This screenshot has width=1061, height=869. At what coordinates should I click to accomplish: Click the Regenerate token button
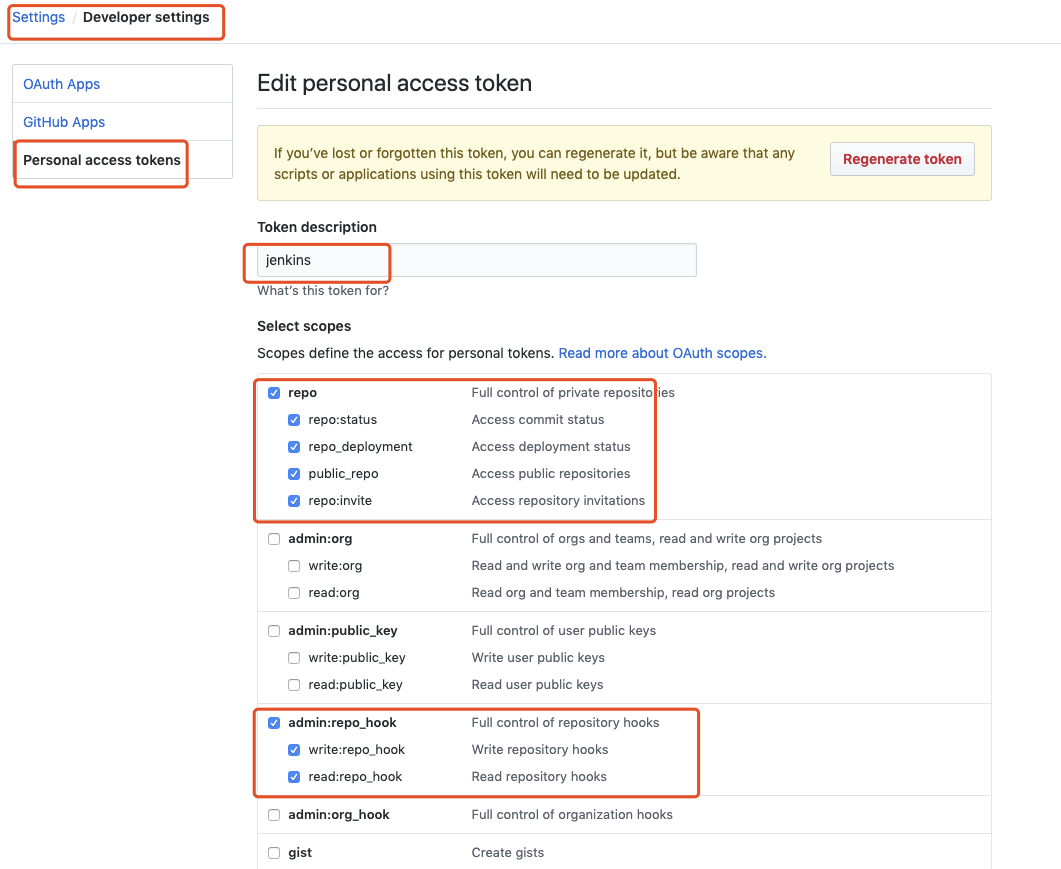coord(902,159)
